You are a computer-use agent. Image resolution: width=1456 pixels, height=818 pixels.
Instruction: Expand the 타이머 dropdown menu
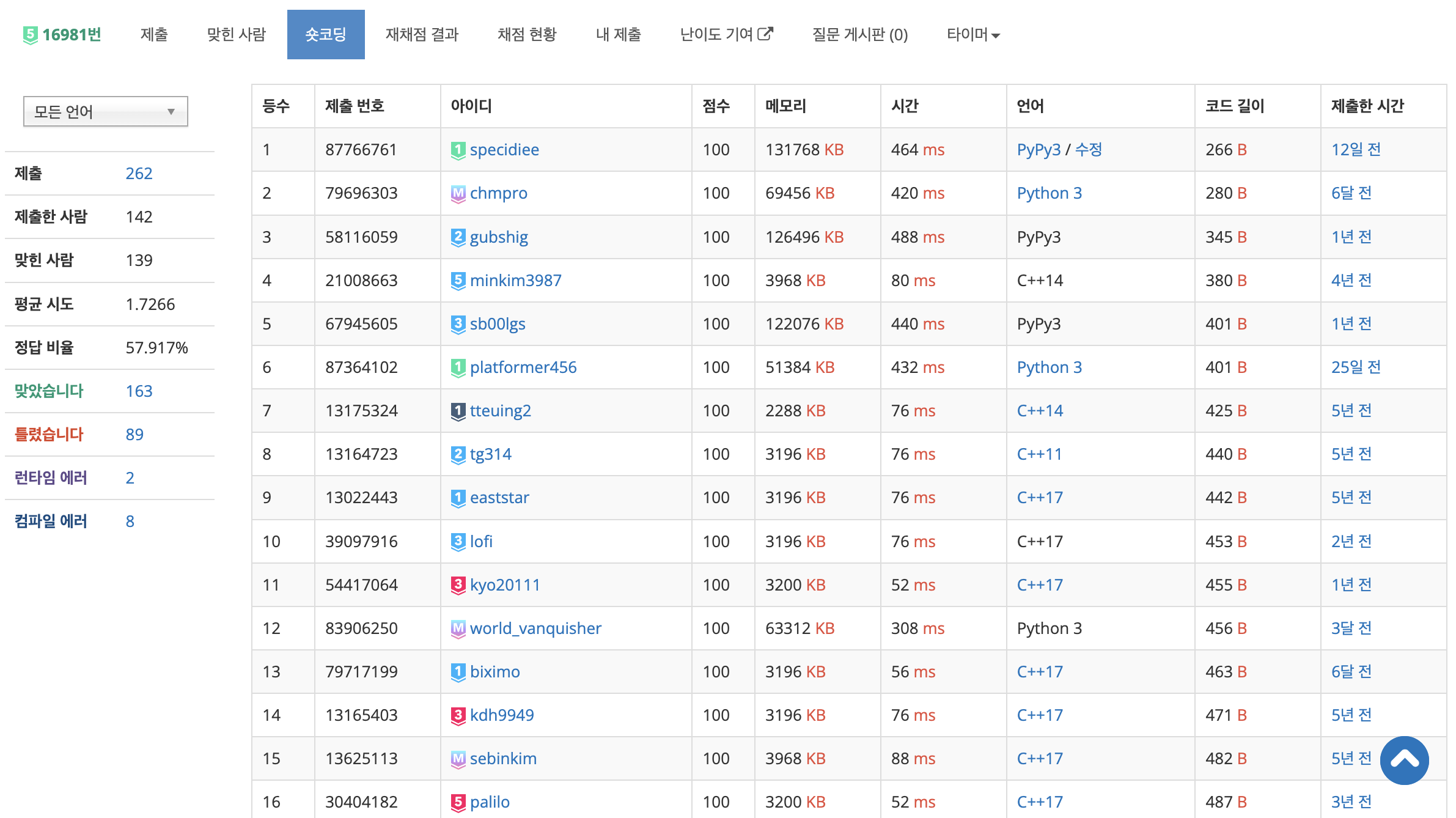click(973, 35)
